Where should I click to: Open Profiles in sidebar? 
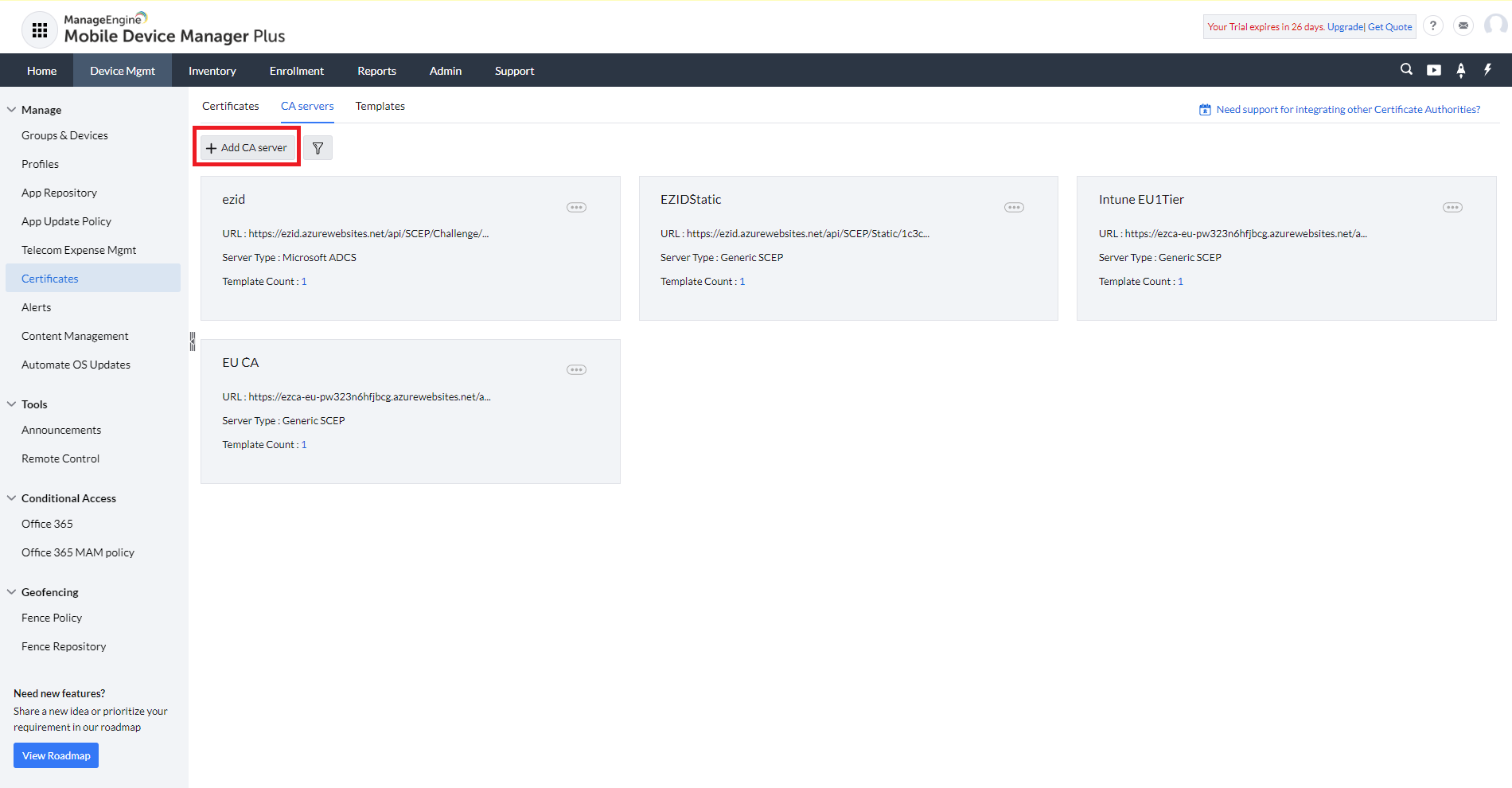(40, 164)
